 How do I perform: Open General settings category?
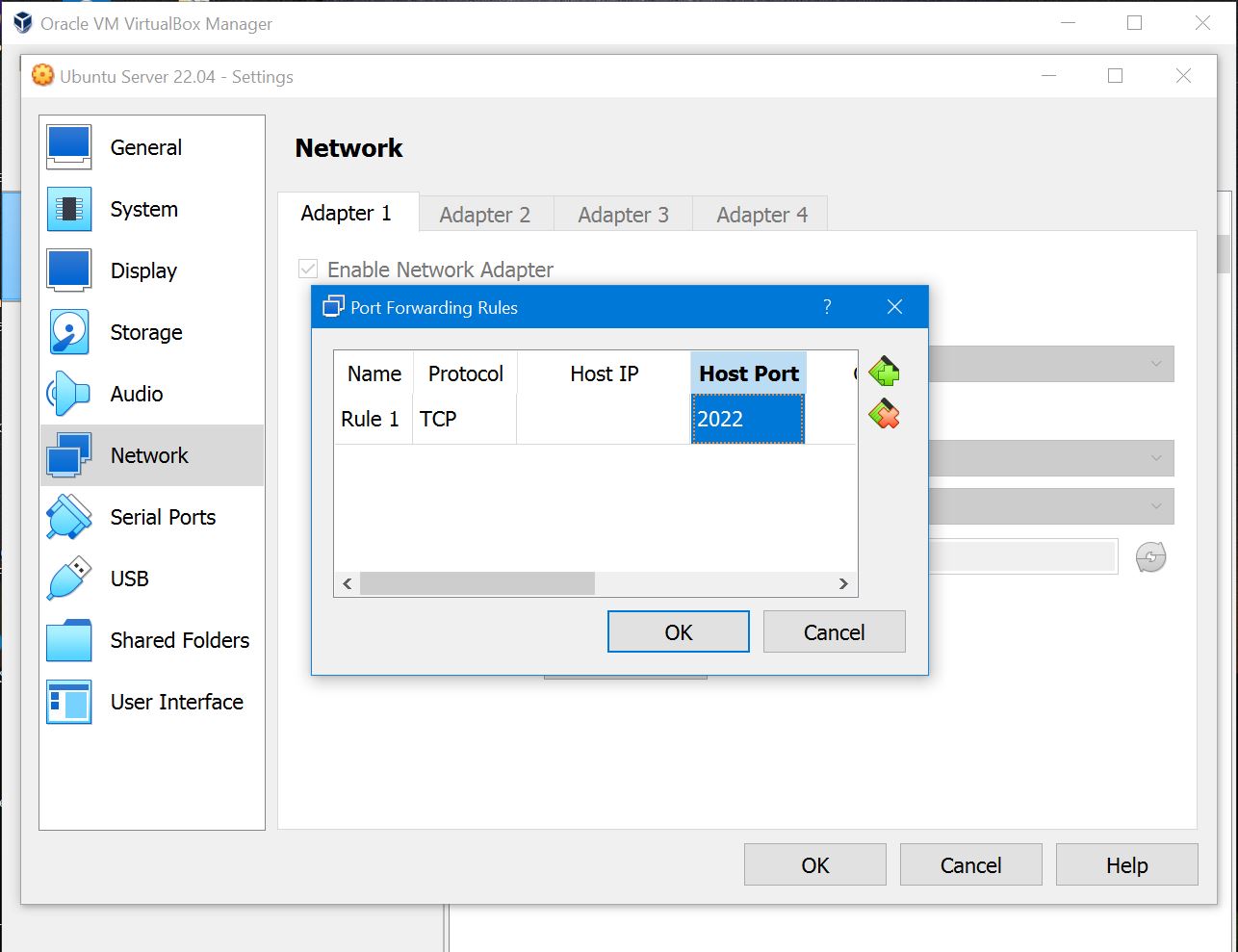click(x=152, y=147)
